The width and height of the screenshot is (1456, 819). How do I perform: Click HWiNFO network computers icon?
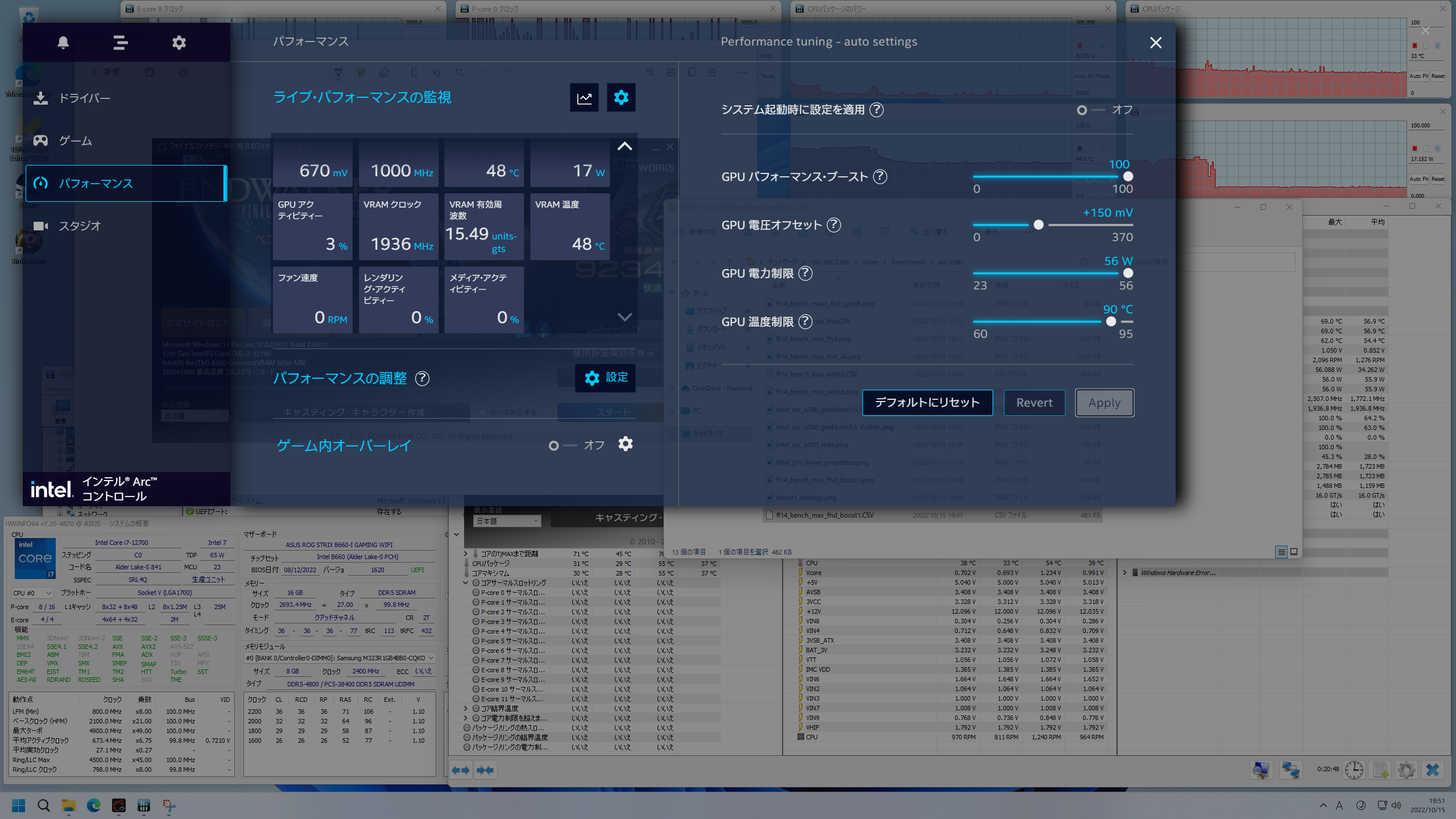point(1290,770)
